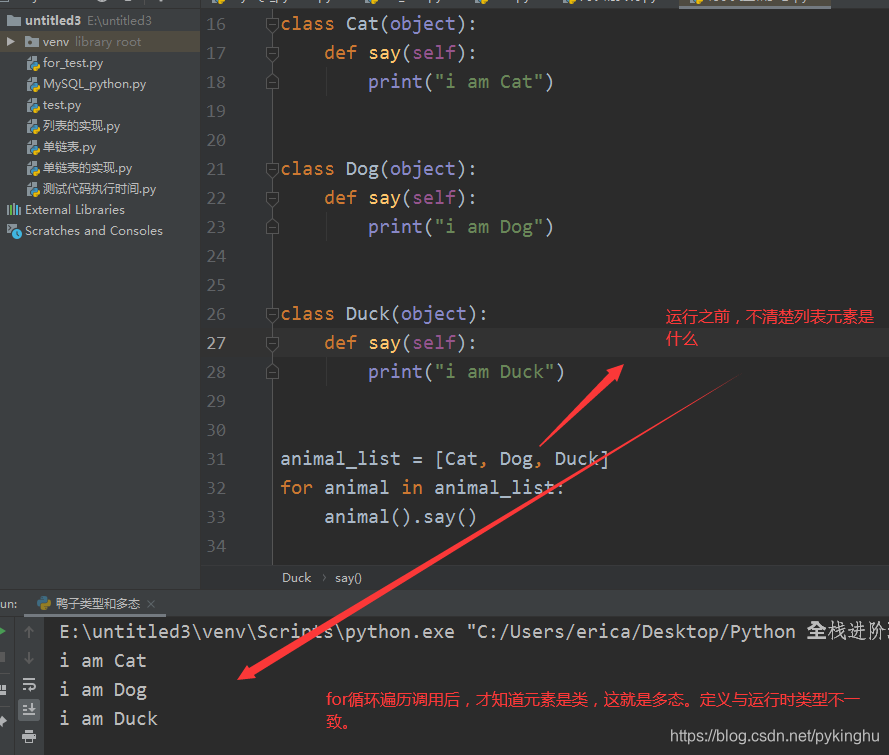Click the fold end marker on line 23
Image resolution: width=889 pixels, height=755 pixels.
(x=272, y=227)
